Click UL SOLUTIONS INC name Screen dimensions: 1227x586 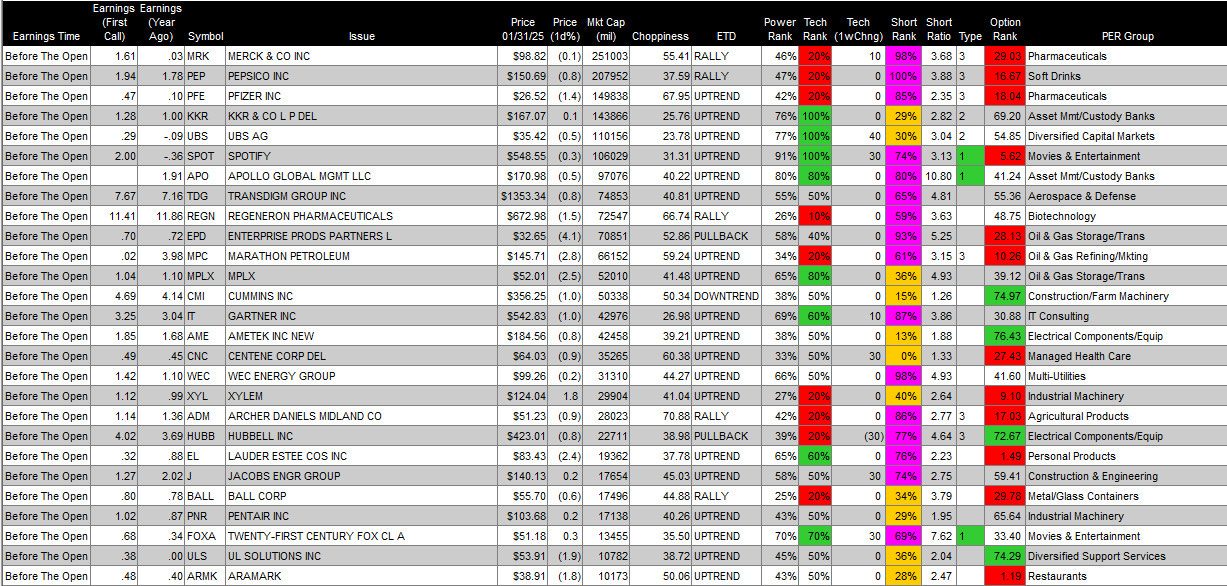coord(274,556)
